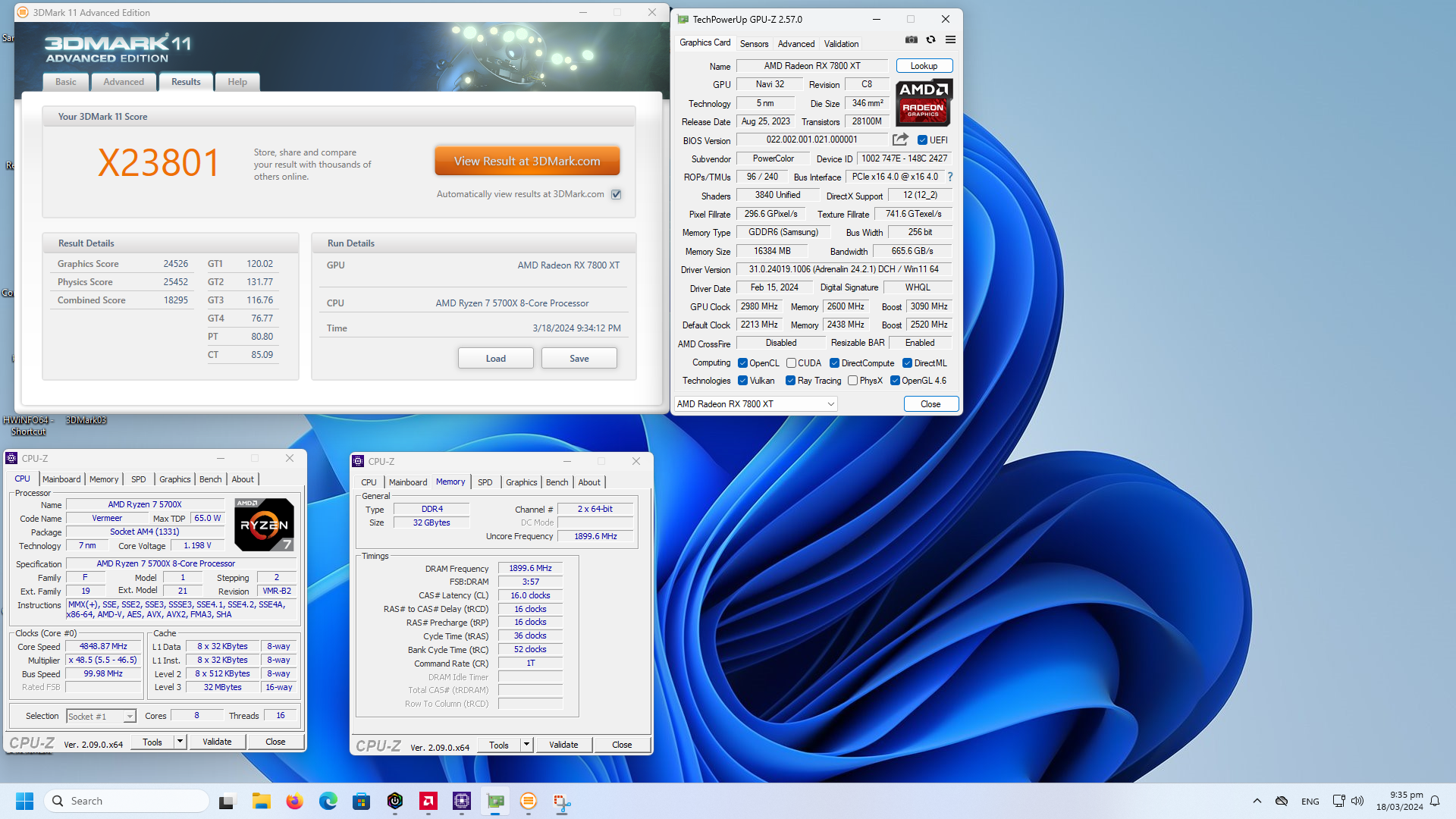Click the taskbar Search box
This screenshot has width=1456, height=819.
[127, 801]
